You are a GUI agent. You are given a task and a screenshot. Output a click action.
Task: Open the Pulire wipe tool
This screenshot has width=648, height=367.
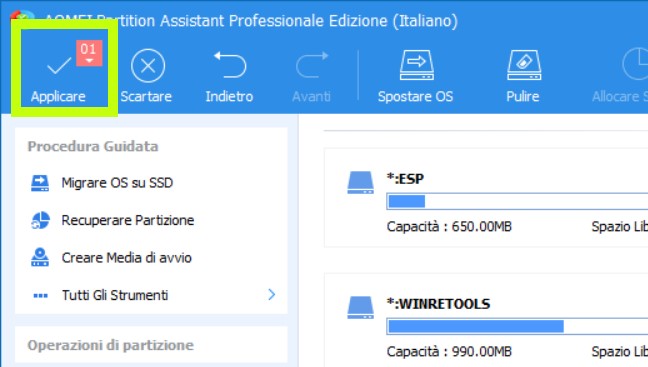[x=523, y=76]
